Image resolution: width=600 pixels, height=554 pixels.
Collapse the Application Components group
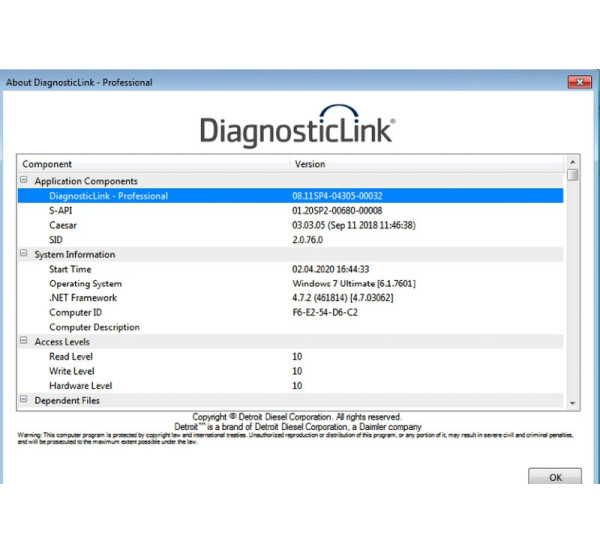[x=24, y=181]
